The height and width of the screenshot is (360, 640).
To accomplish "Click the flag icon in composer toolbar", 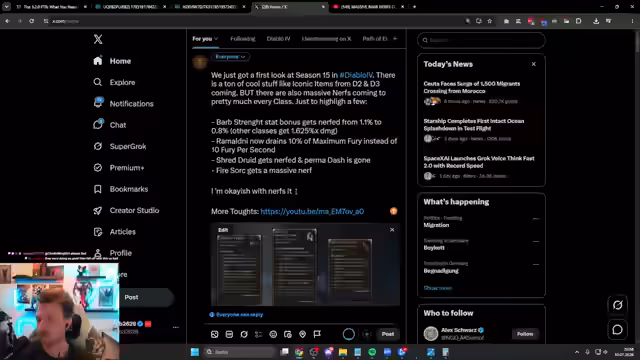I will [317, 334].
